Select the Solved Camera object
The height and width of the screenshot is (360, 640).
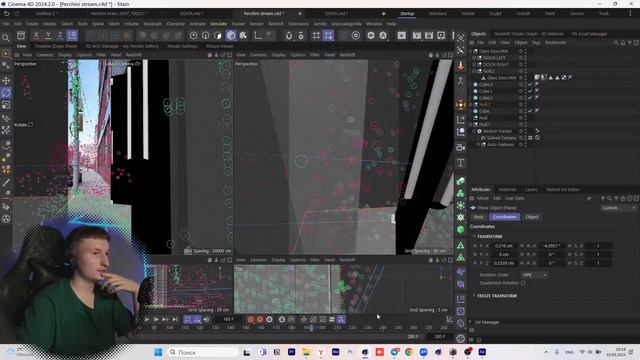point(501,138)
